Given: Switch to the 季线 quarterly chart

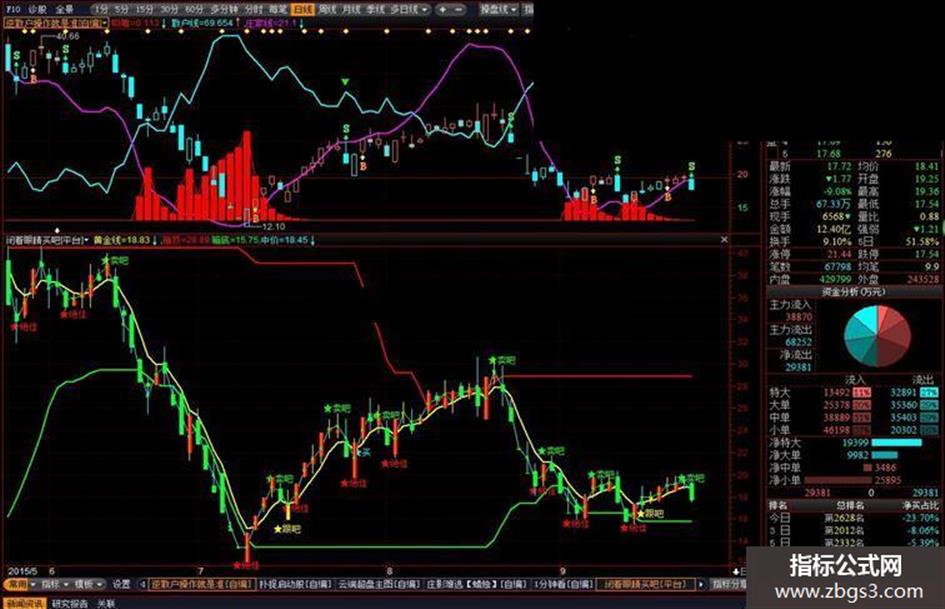Looking at the screenshot, I should pyautogui.click(x=375, y=10).
